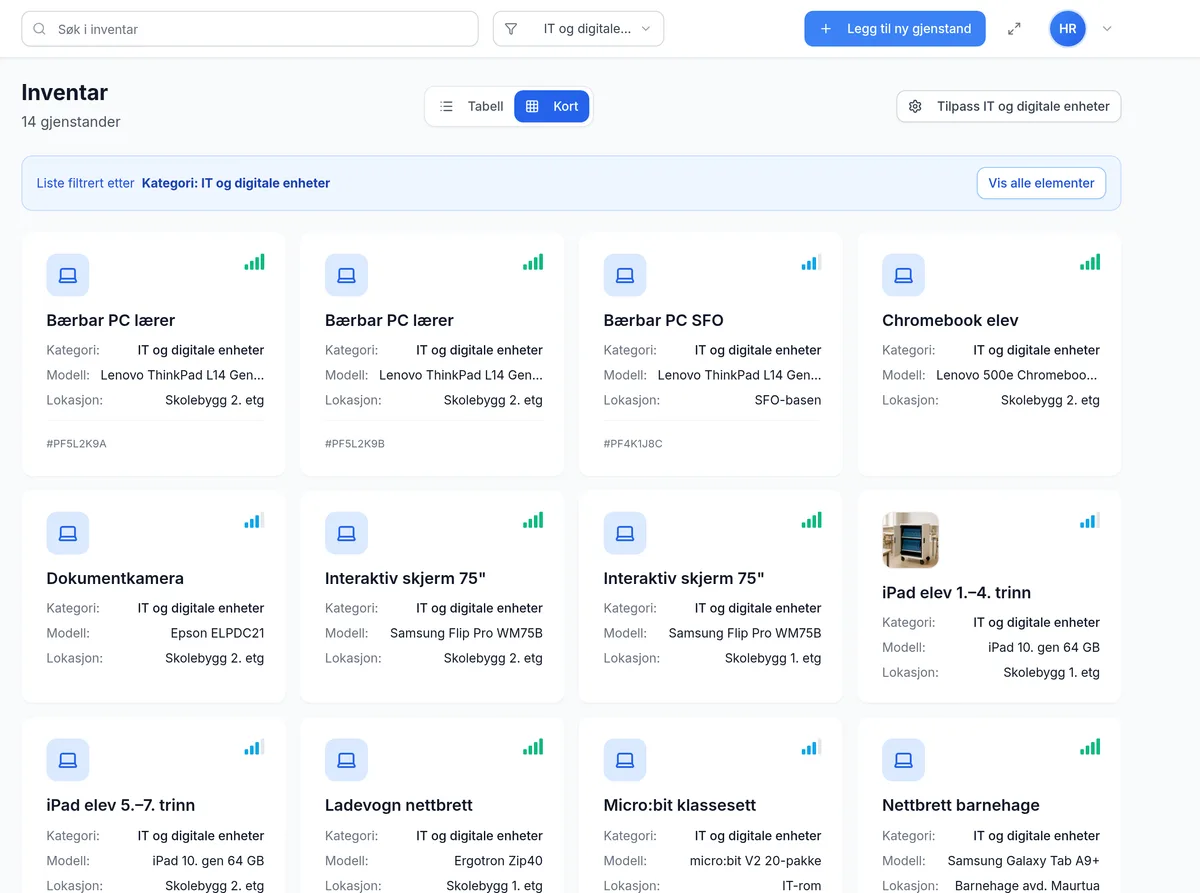
Task: Focus the Søk i inventar search field
Action: (250, 29)
